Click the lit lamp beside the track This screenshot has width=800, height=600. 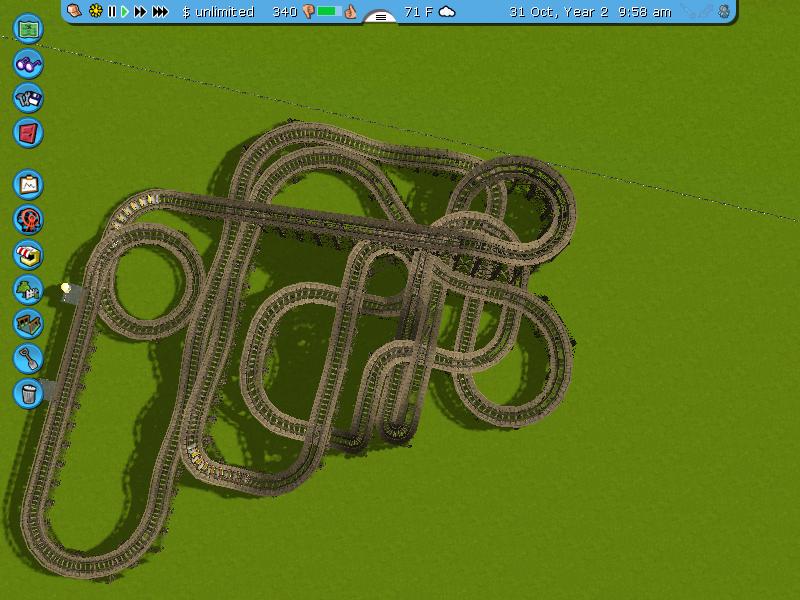pos(66,288)
